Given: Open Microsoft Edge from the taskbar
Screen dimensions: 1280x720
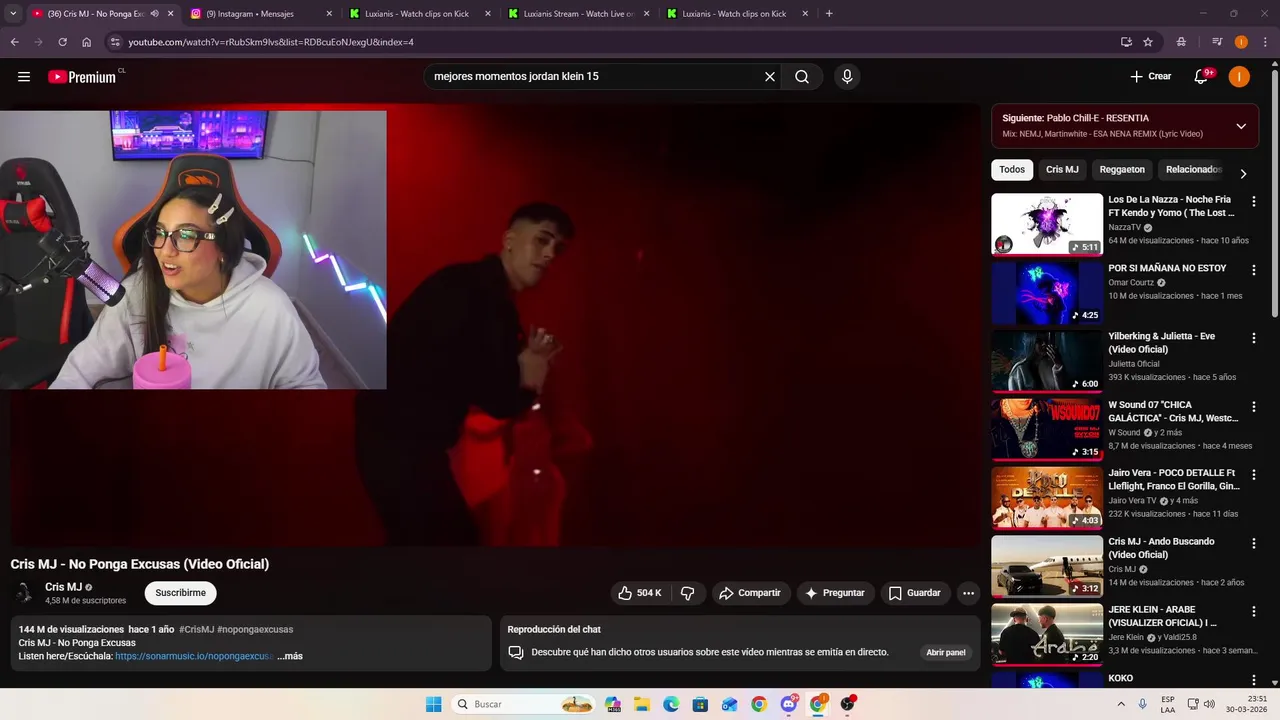Looking at the screenshot, I should click(x=671, y=704).
